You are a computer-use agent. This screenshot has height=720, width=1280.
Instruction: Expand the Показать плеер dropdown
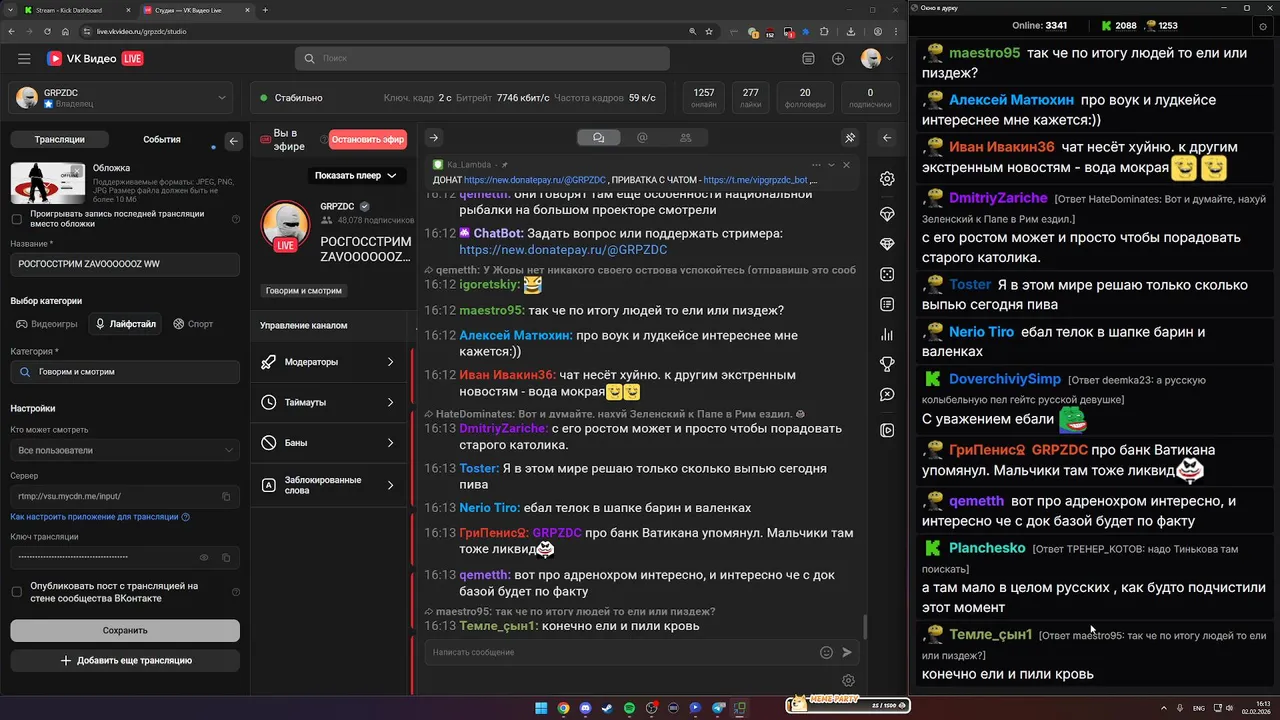point(355,176)
